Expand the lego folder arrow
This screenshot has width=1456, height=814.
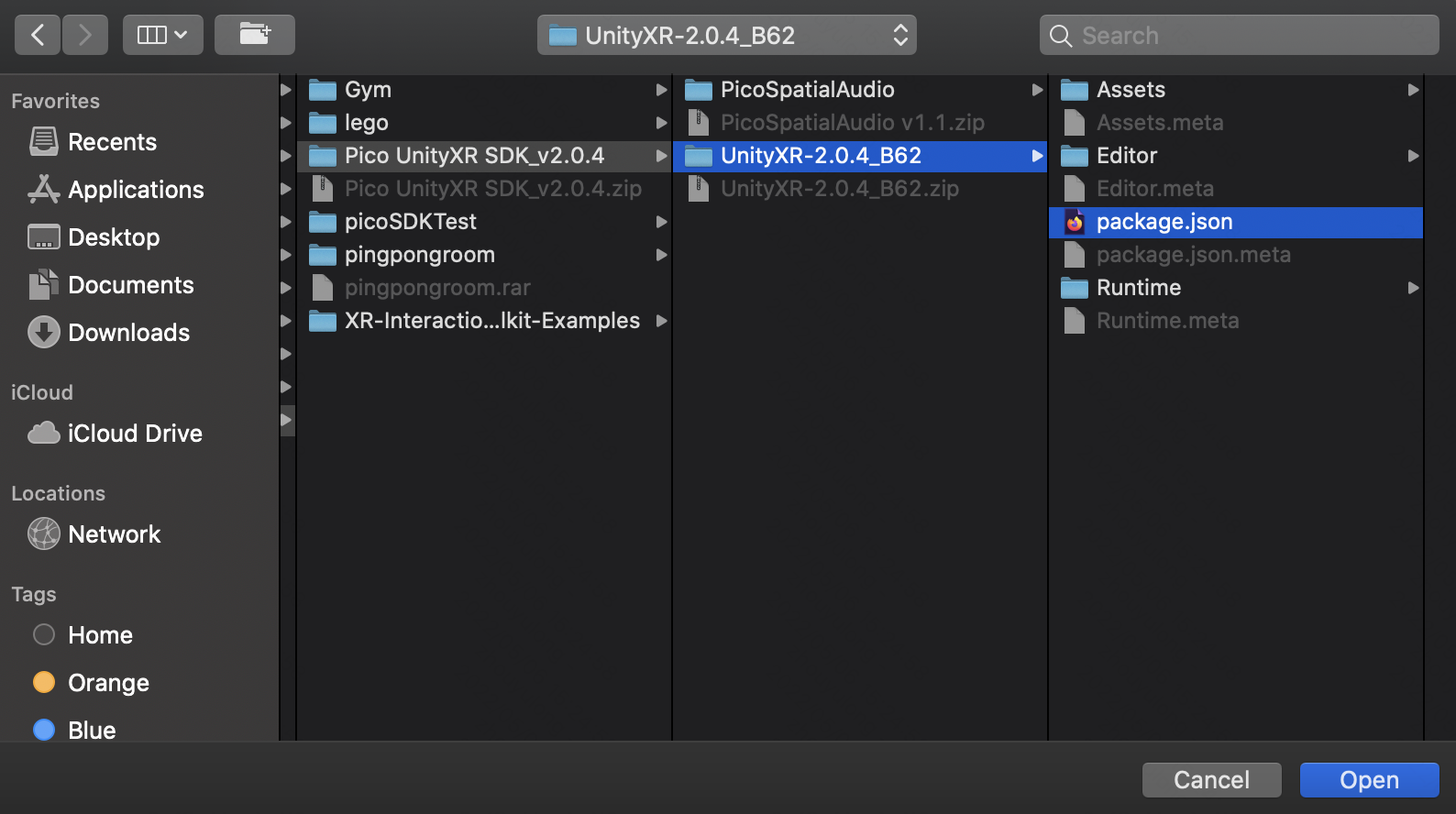click(661, 123)
